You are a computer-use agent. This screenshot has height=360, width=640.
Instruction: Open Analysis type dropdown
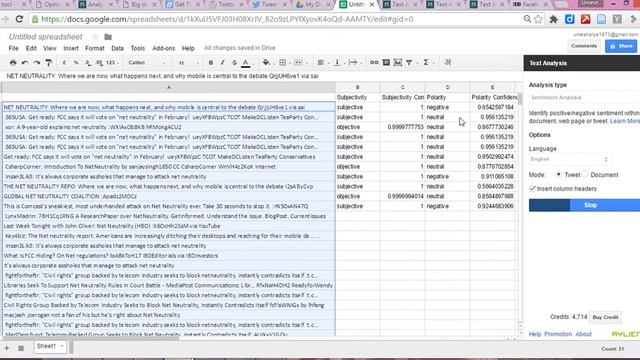(x=584, y=98)
